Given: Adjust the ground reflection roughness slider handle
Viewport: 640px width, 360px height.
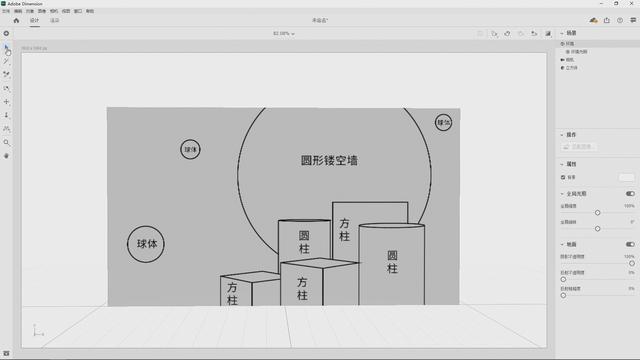Looking at the screenshot, I should (x=563, y=295).
